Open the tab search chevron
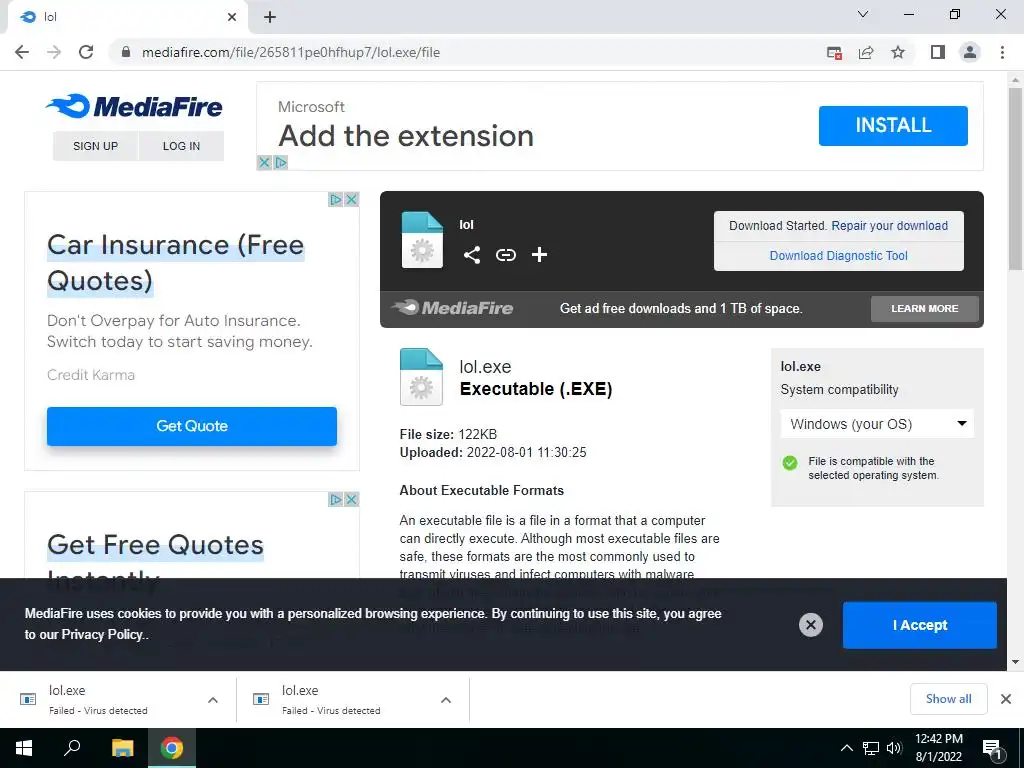1024x768 pixels. point(863,14)
